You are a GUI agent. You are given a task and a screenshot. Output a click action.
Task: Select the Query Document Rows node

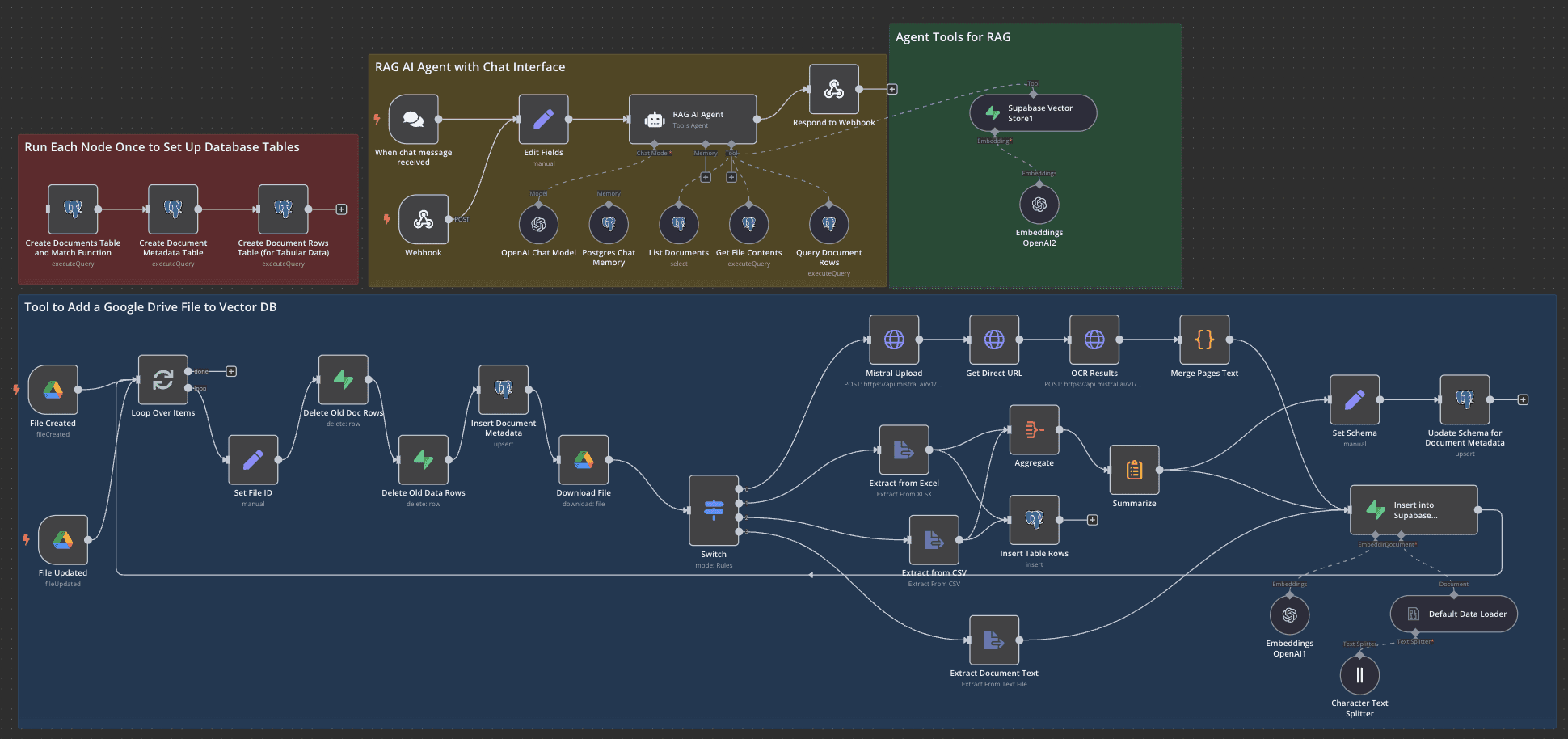click(x=829, y=224)
